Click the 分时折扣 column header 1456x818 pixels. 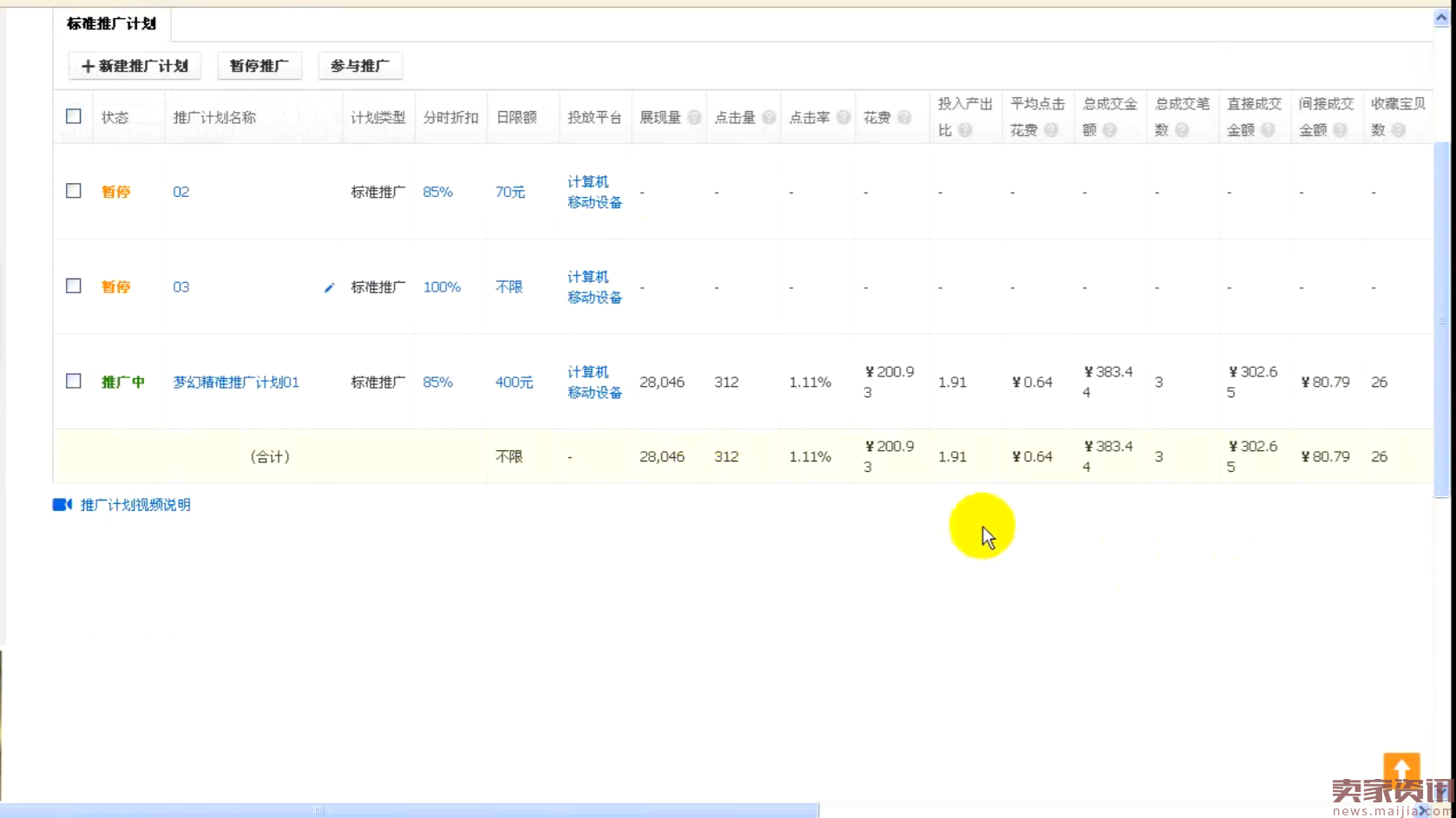[x=450, y=117]
